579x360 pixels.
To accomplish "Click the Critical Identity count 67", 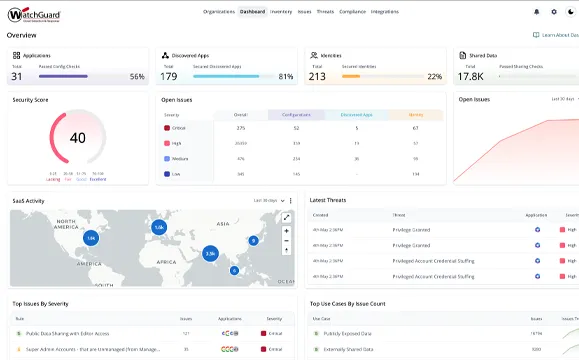I will [x=415, y=128].
